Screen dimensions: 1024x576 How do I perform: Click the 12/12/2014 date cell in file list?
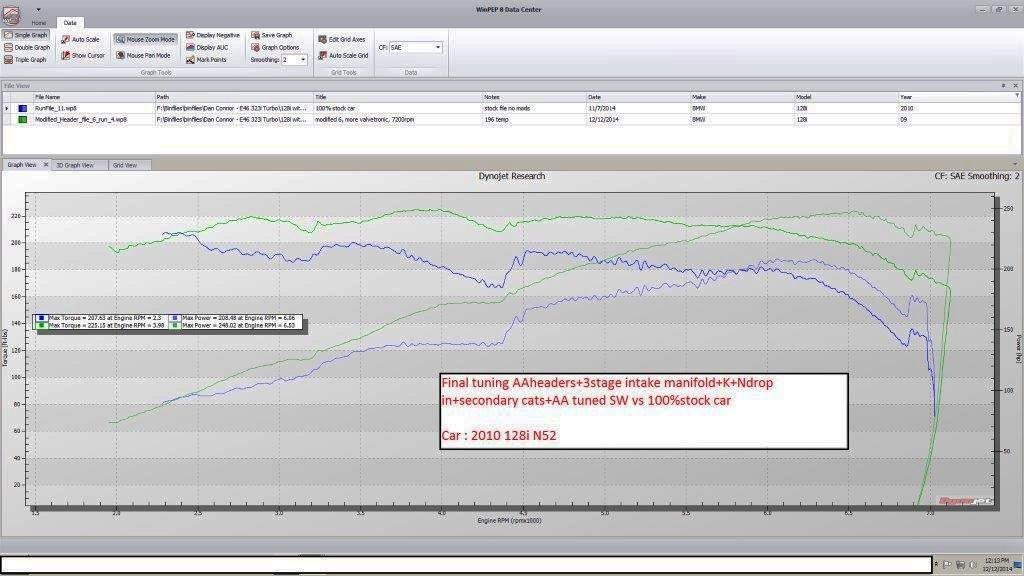637,120
